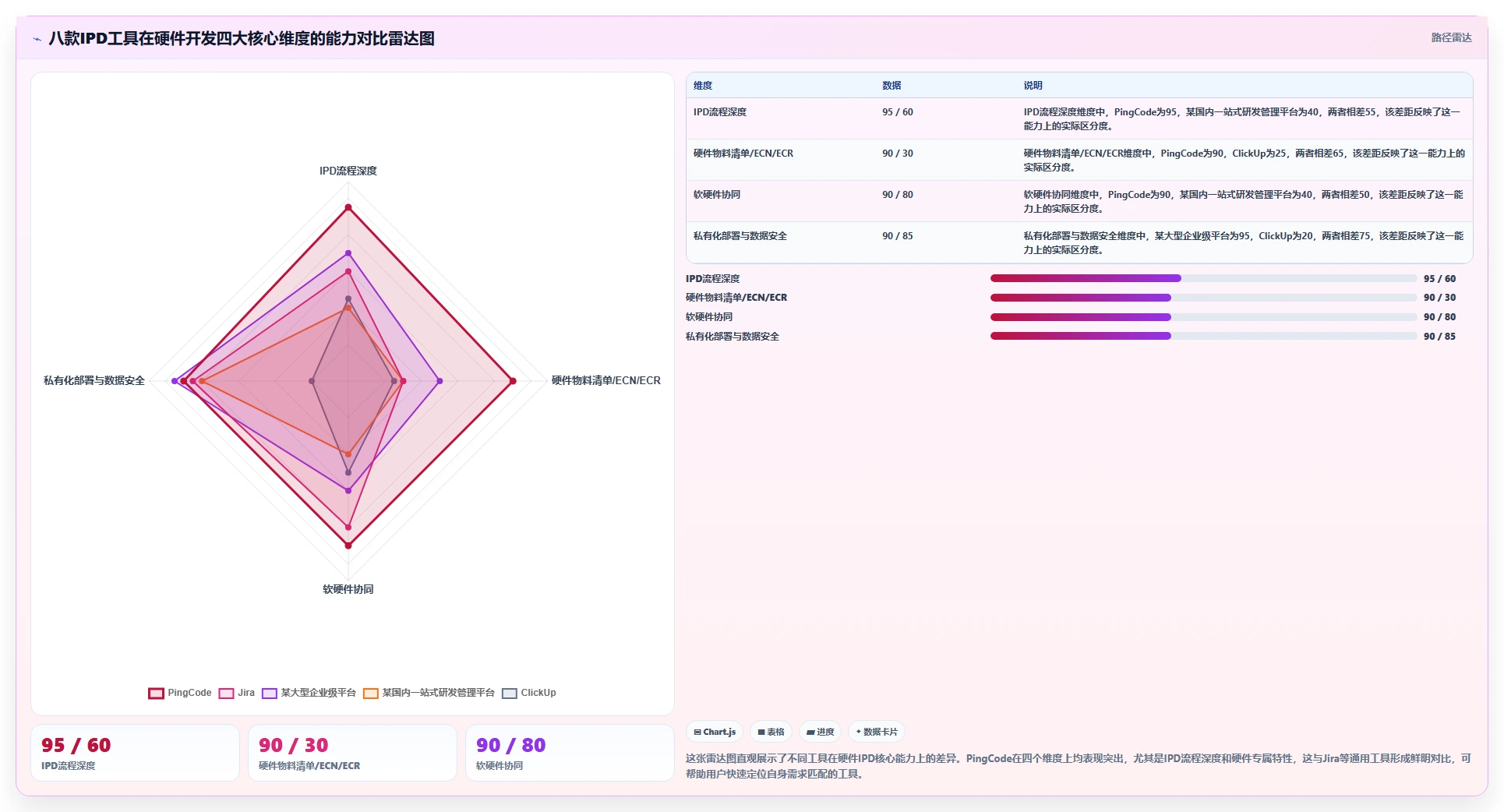Click the 95 / 60 value after the progress bar

1439,279
